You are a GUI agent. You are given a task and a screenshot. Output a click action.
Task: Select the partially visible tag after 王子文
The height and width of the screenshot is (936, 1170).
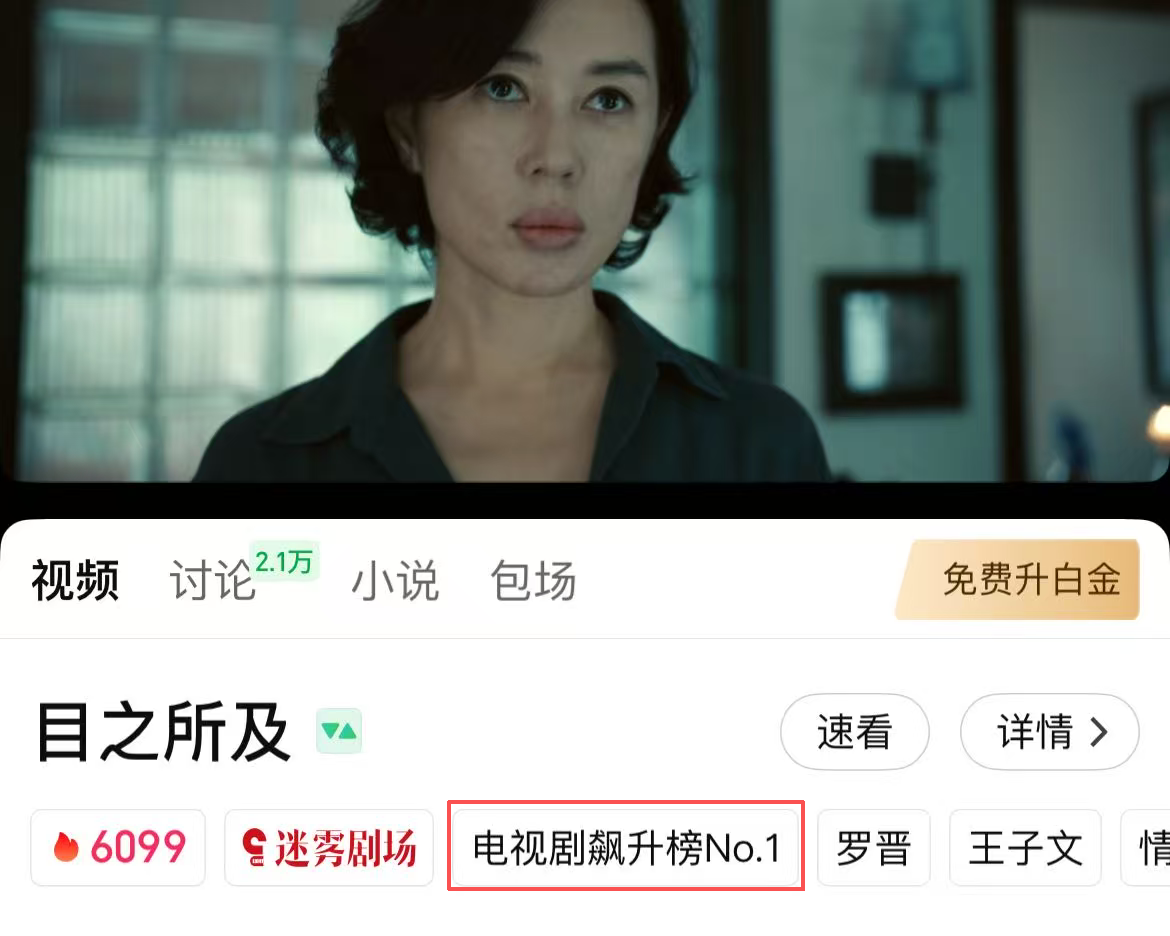click(x=1146, y=848)
